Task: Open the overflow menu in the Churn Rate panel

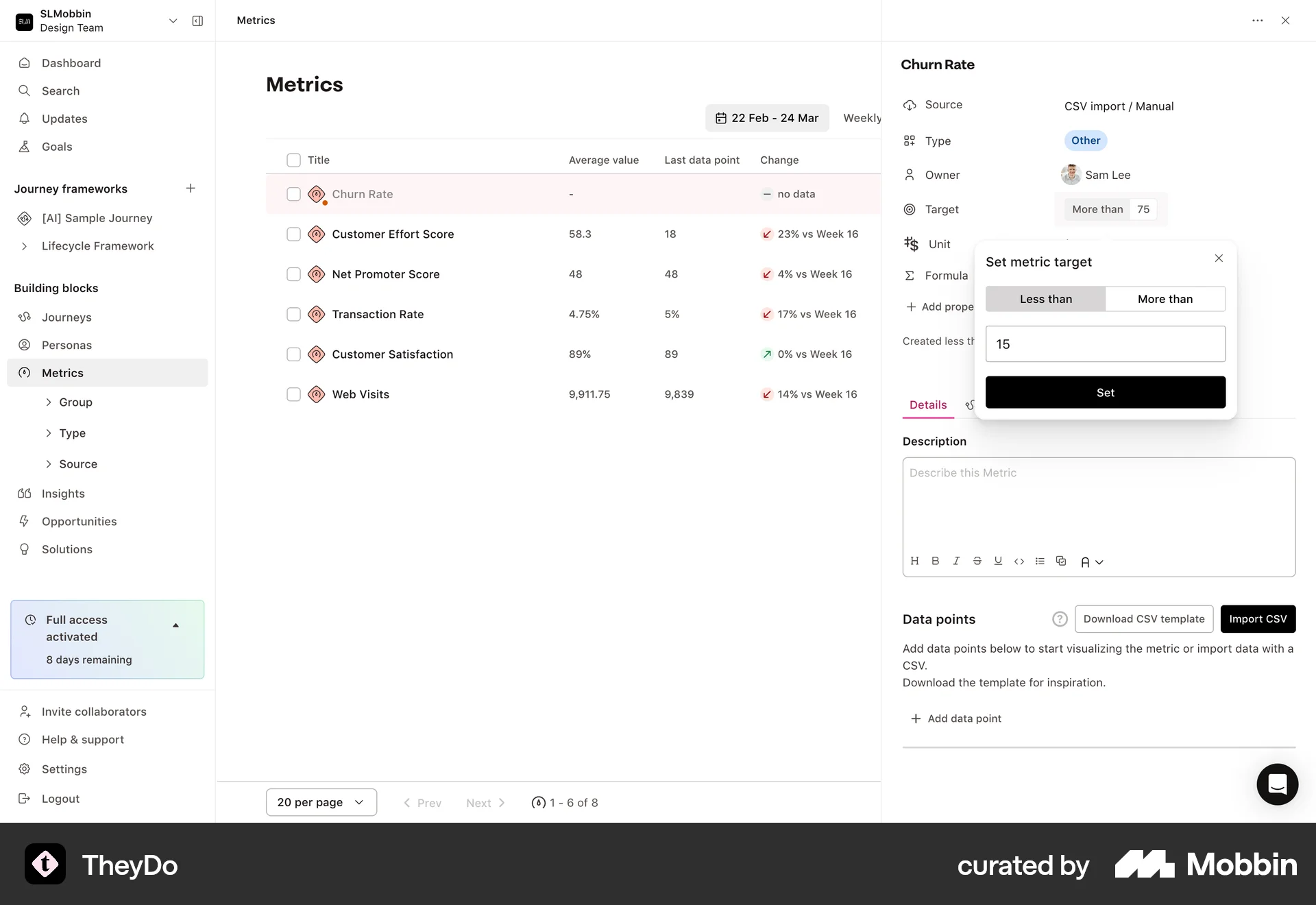Action: tap(1258, 21)
